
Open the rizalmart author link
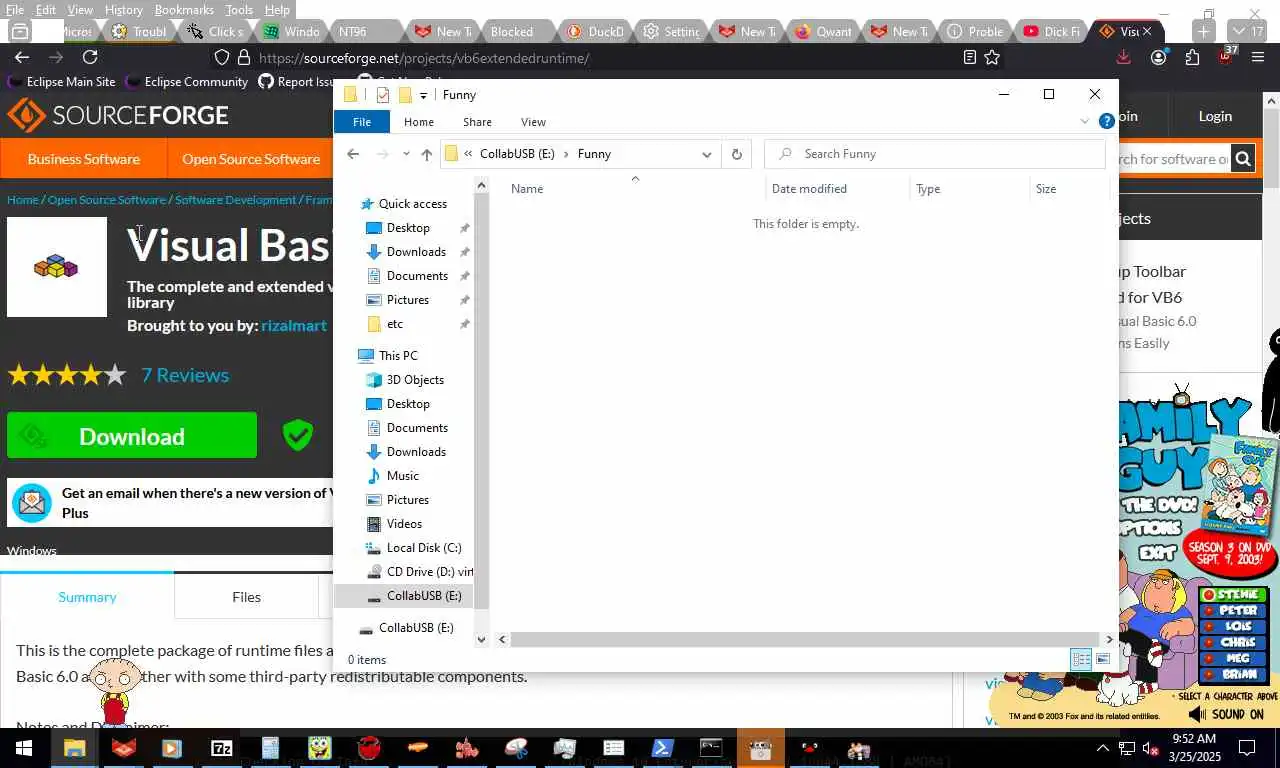(294, 325)
